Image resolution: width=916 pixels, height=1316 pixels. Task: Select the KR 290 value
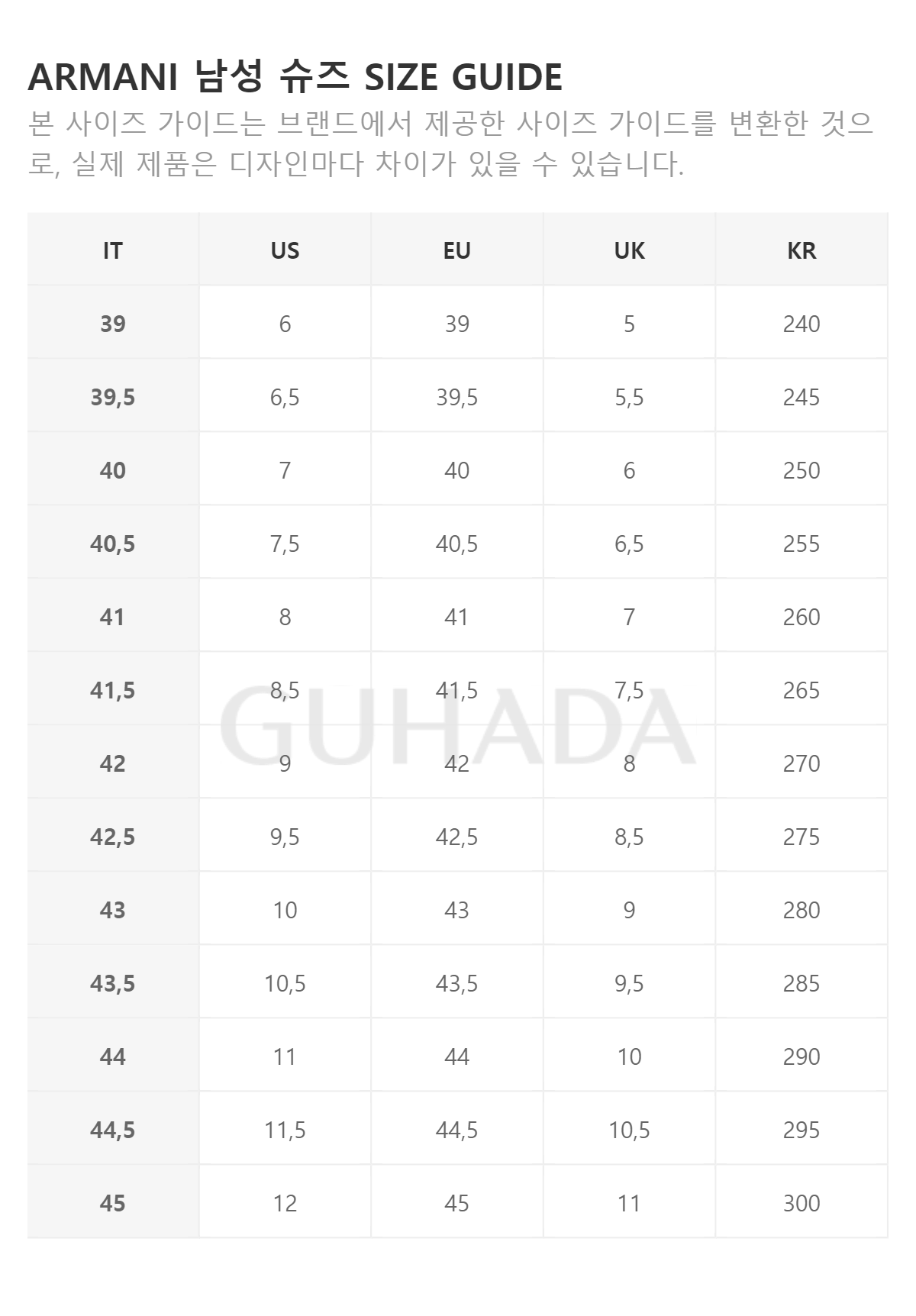coord(801,1056)
